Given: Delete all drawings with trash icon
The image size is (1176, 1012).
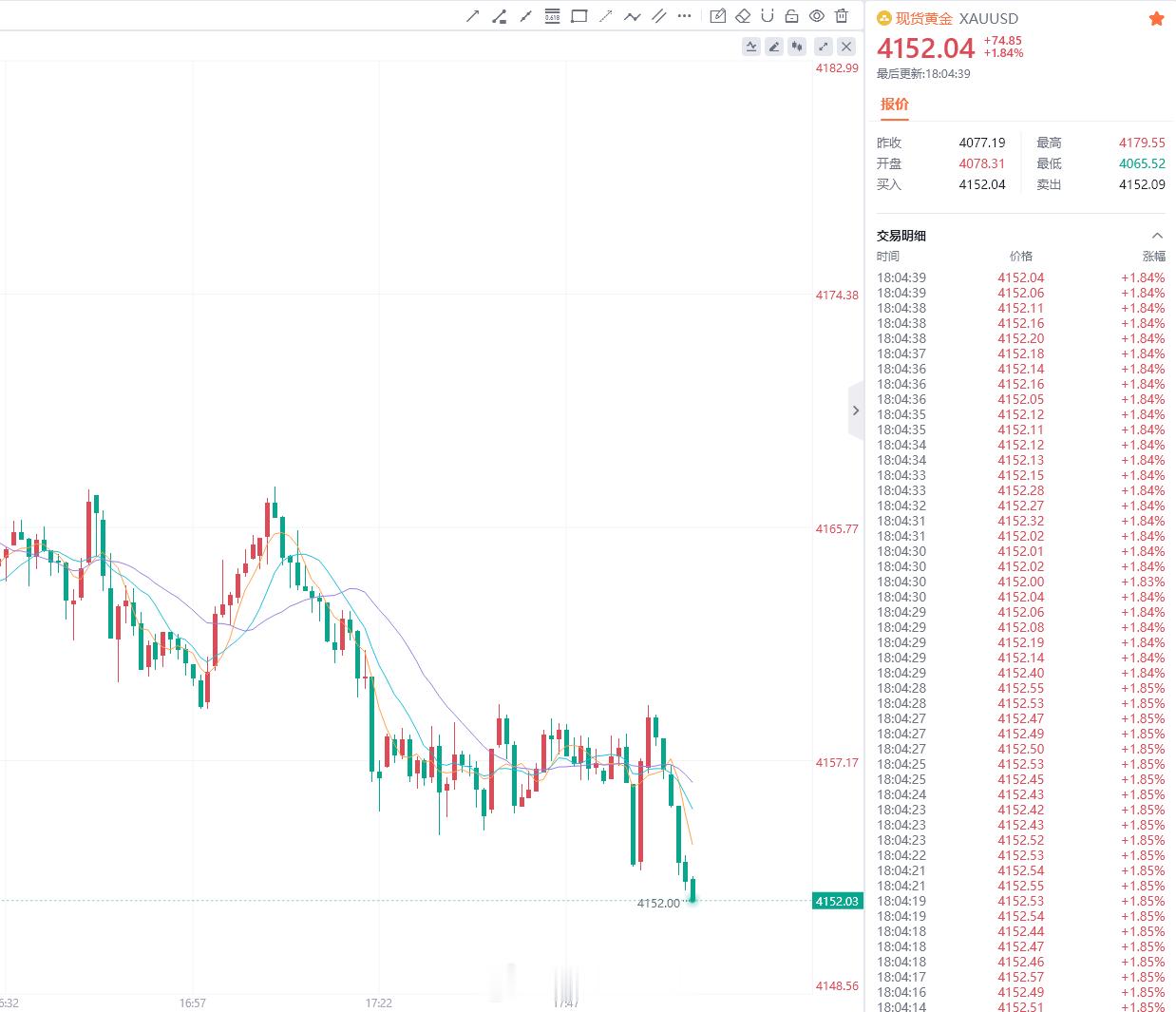Looking at the screenshot, I should 842,16.
